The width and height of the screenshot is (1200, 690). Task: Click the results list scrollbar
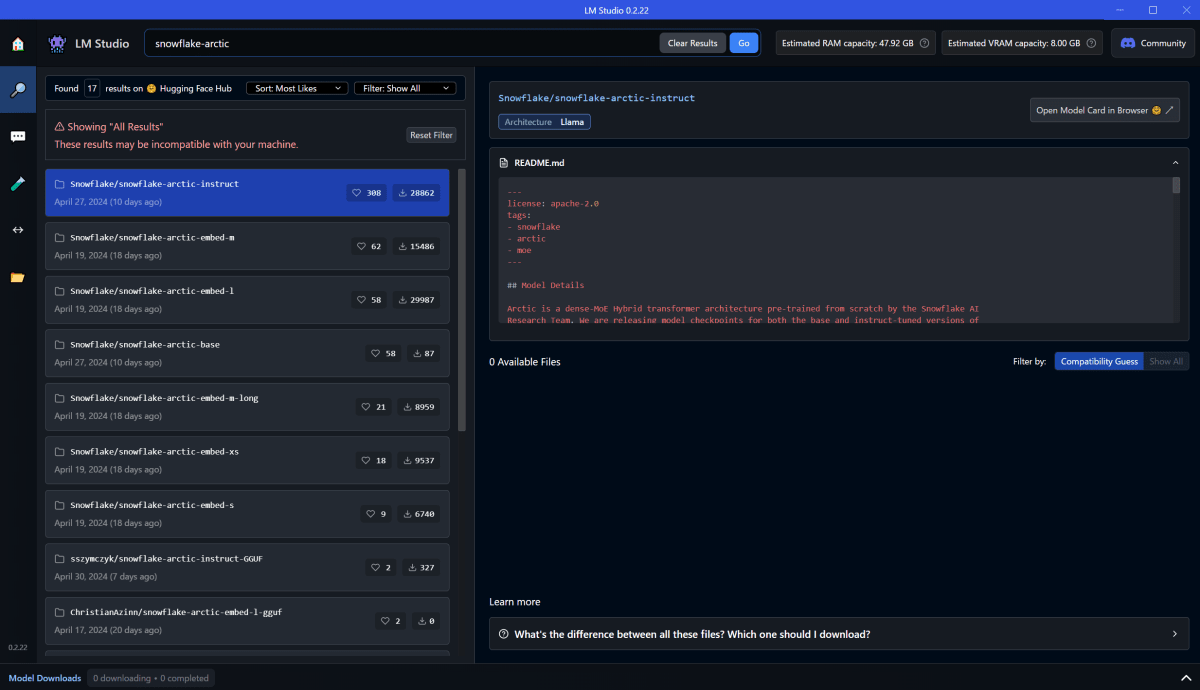[461, 299]
